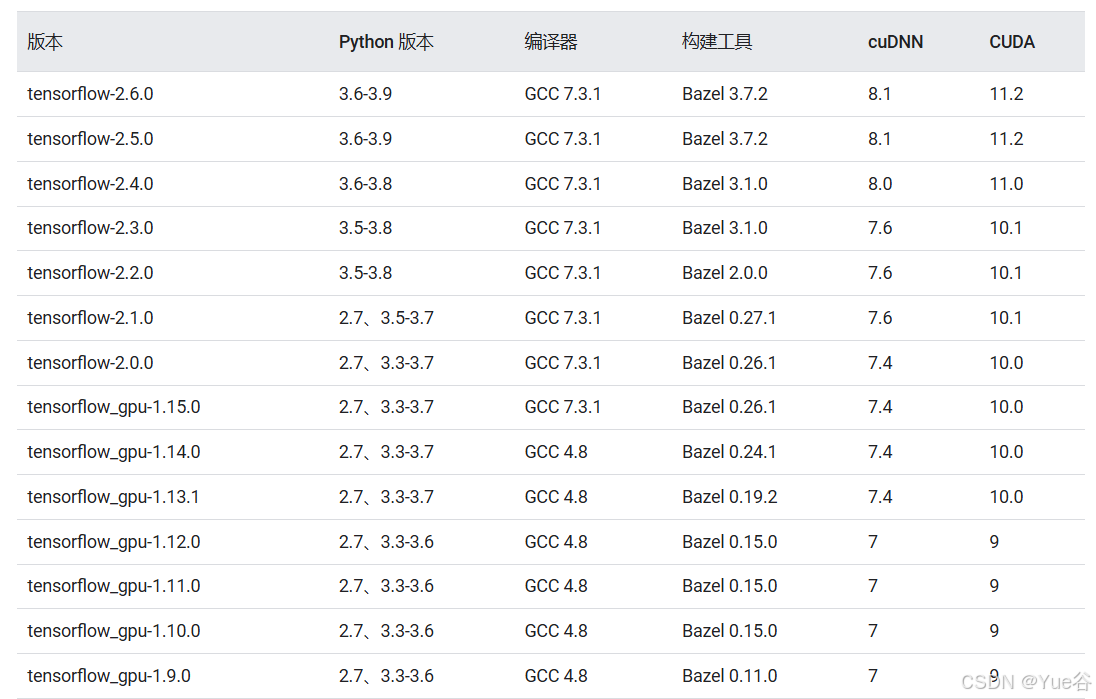Click Bazel 0.15.0 in tensorflow_gpu-1.11.0 row
1096x699 pixels.
click(x=730, y=586)
